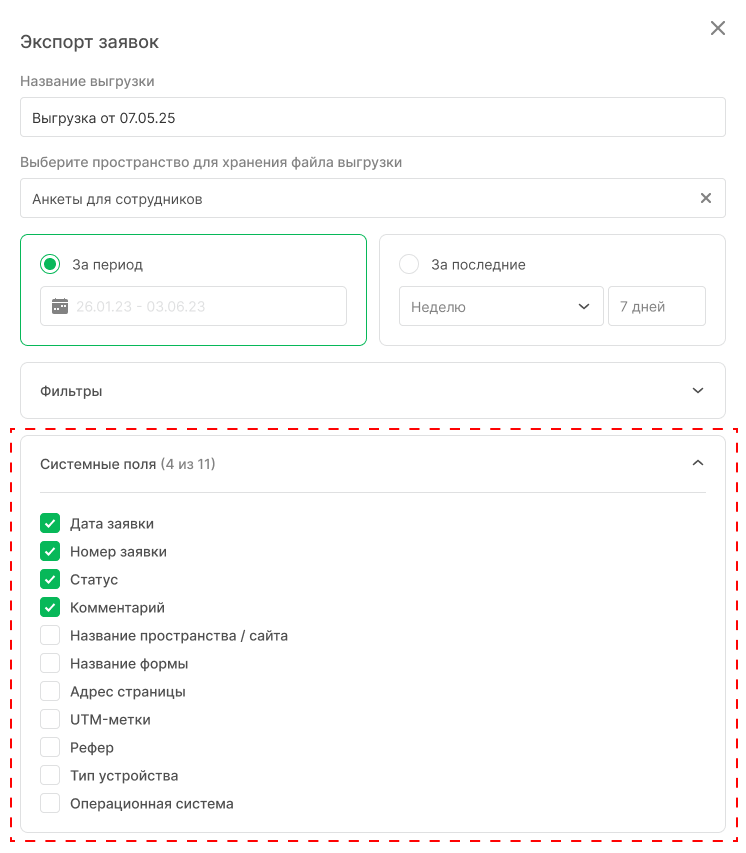The width and height of the screenshot is (746, 853).
Task: Expand the Фильтры section
Action: tap(698, 391)
